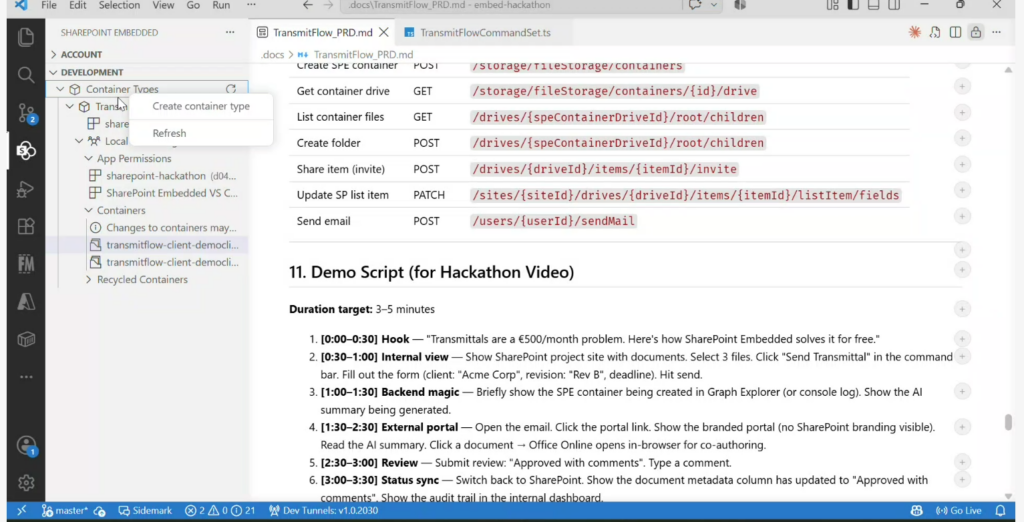Screen dimensions: 1024x522
Task: Close the TransmitFlow_PRD.md tab
Action: pos(384,32)
